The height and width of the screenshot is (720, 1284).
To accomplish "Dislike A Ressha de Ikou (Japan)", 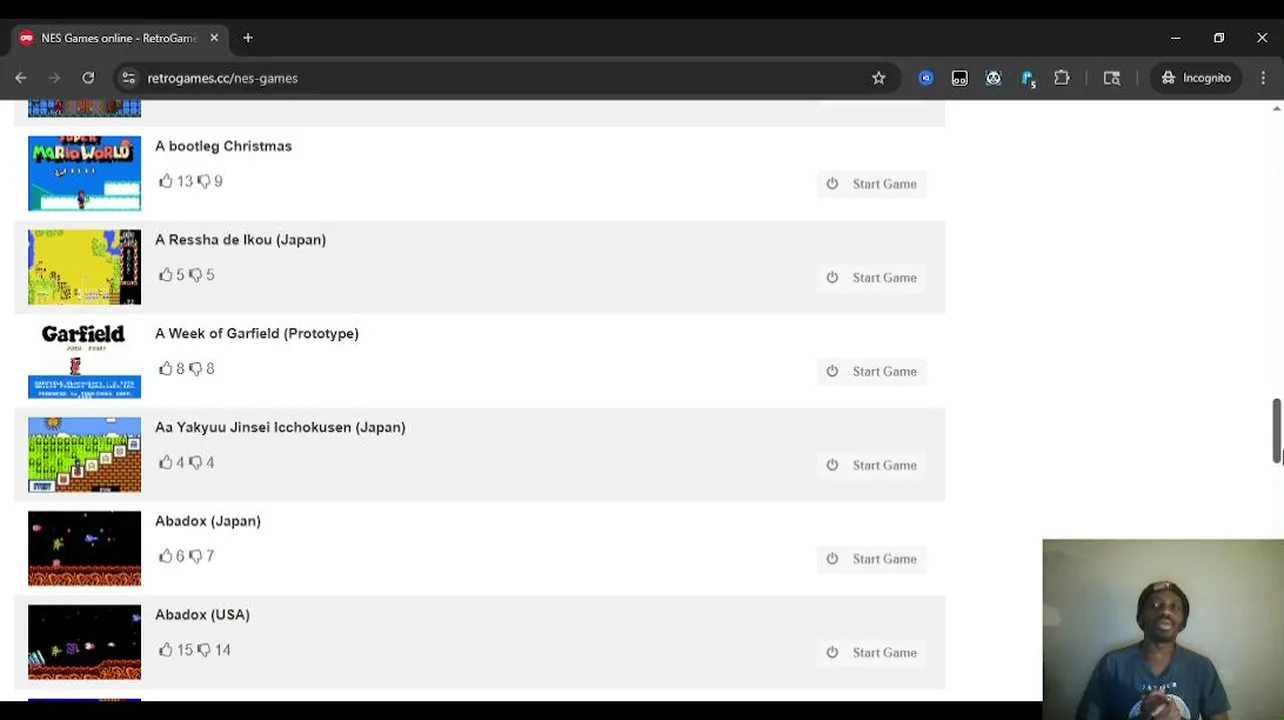I will pyautogui.click(x=195, y=275).
